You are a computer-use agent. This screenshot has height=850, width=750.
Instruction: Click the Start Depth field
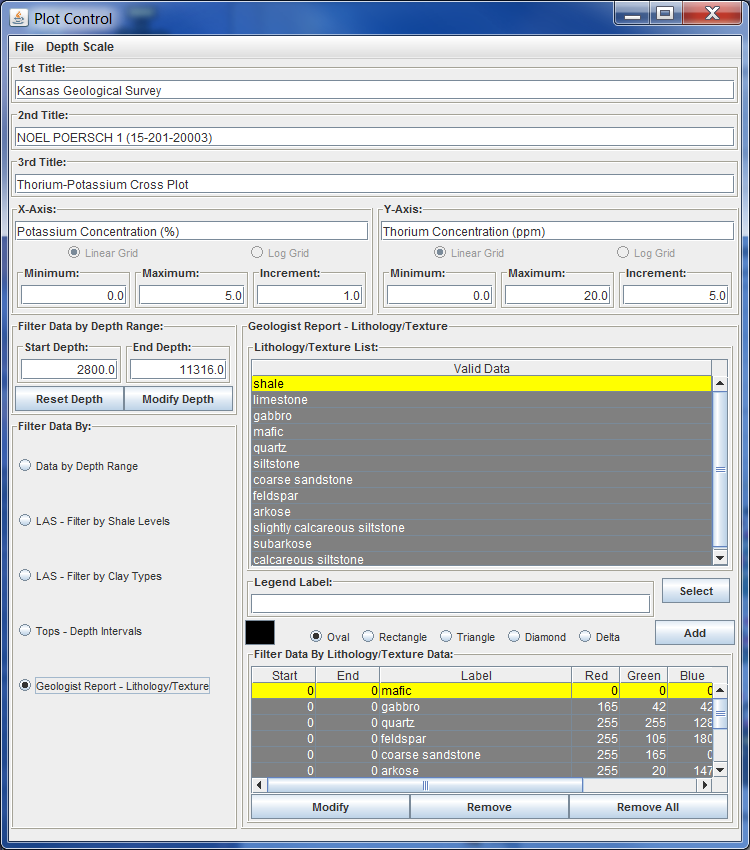(x=69, y=370)
